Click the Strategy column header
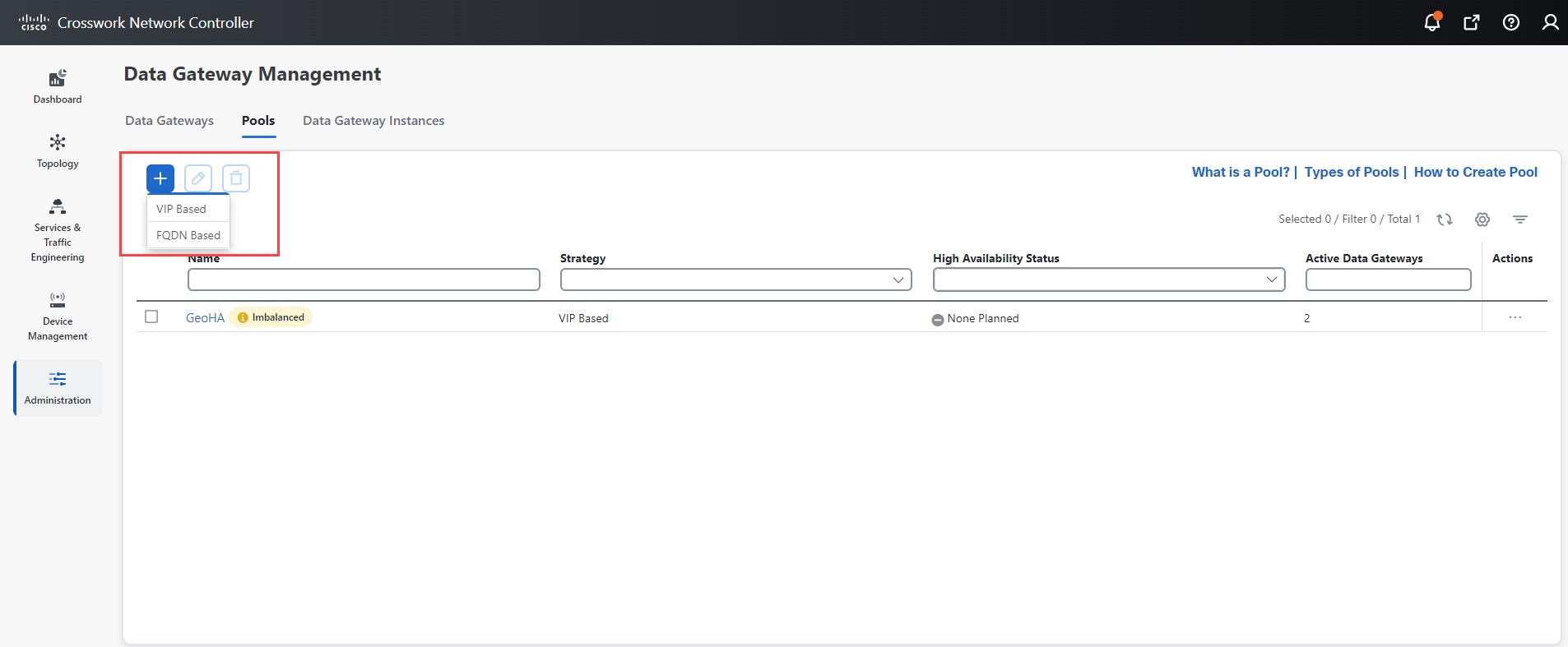 coord(582,258)
